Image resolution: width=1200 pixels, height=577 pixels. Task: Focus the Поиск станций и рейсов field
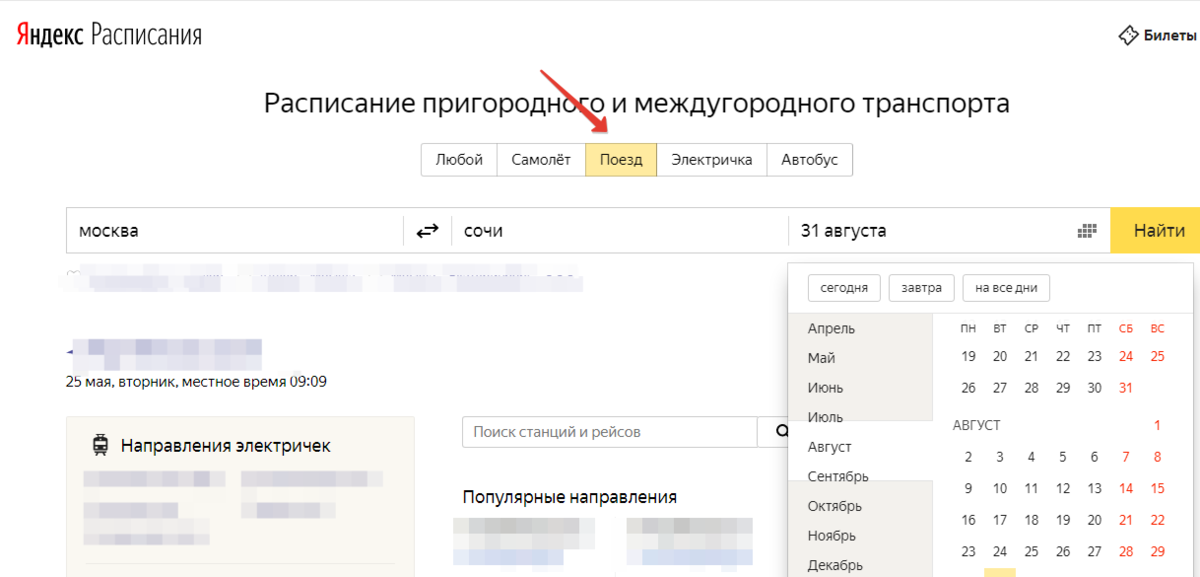tap(610, 432)
